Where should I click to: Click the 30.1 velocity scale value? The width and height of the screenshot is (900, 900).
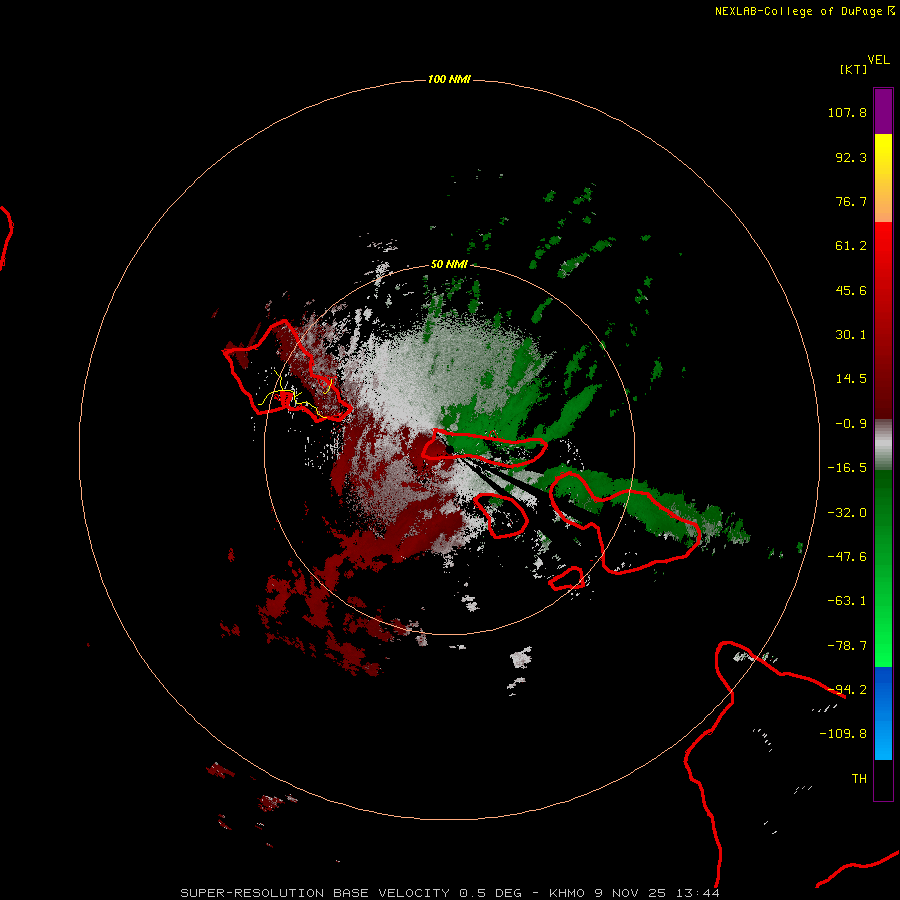851,335
